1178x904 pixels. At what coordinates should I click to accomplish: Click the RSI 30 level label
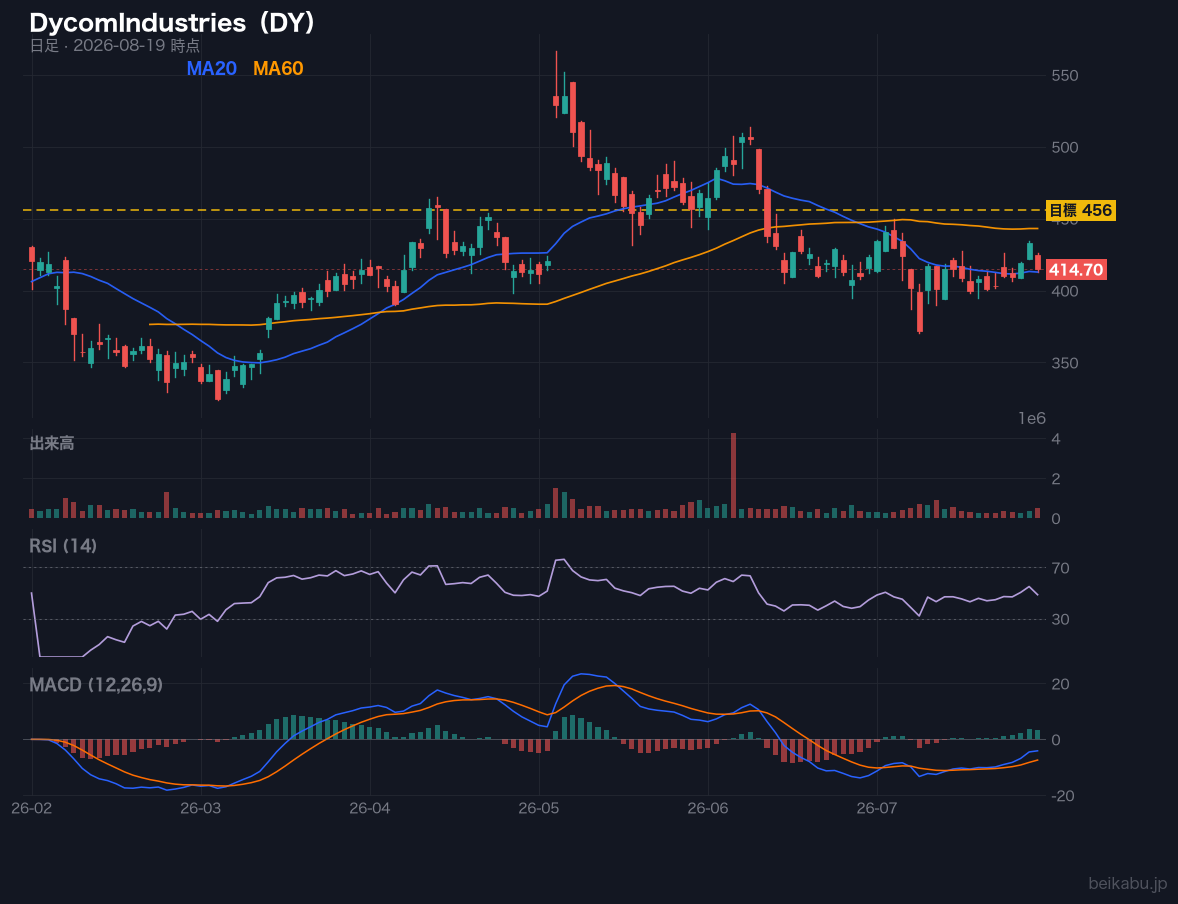click(x=1060, y=619)
